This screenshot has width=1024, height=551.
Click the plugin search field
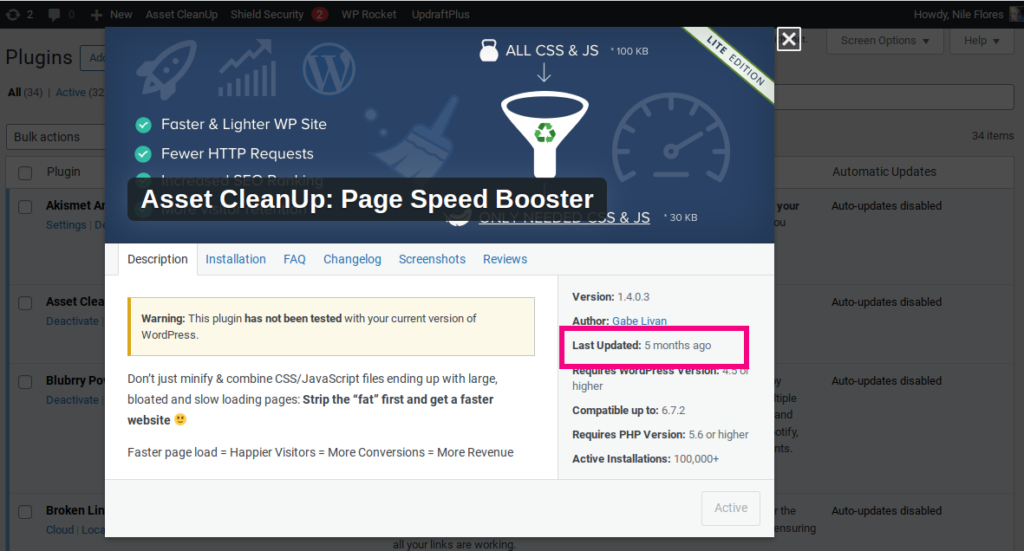894,97
